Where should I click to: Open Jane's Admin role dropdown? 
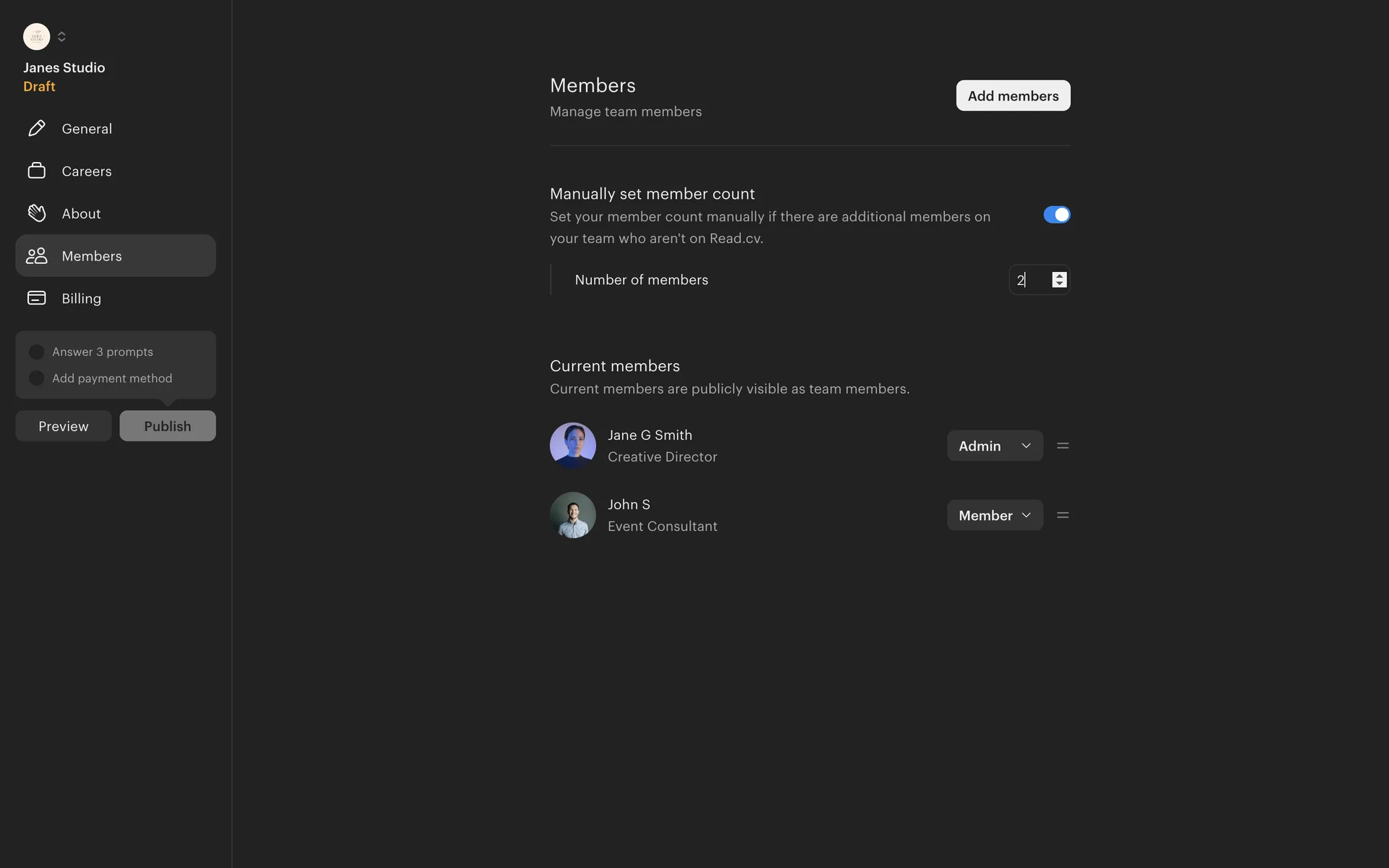click(995, 446)
